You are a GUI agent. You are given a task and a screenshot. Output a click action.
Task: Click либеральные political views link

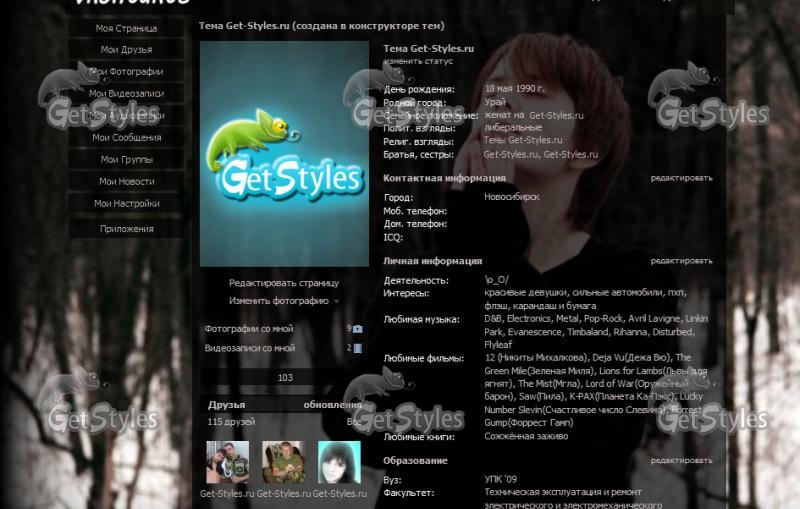click(513, 128)
